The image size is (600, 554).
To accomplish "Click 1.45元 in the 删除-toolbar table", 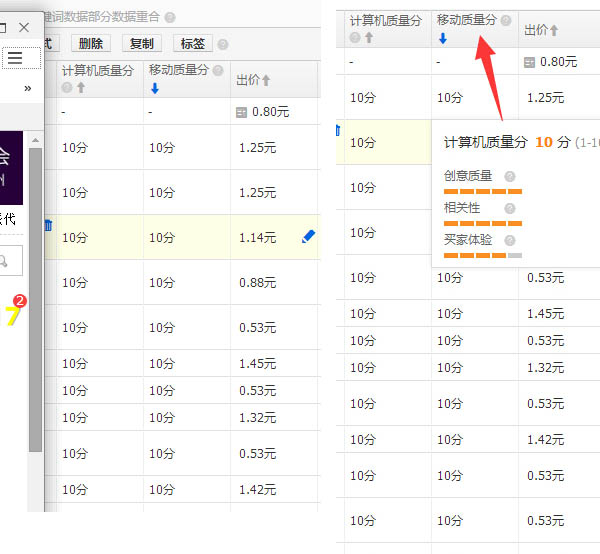I will tap(258, 363).
